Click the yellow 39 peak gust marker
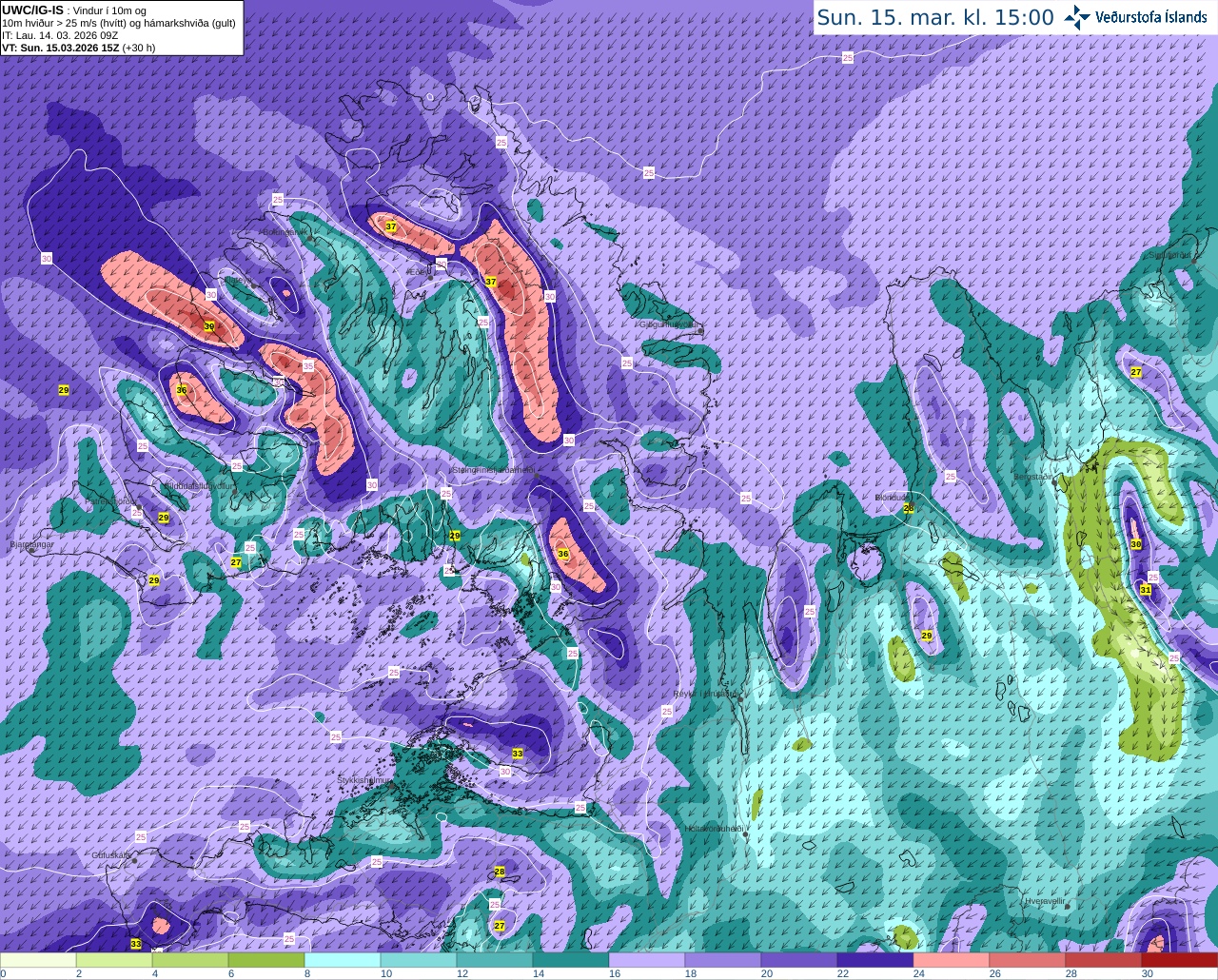Viewport: 1218px width, 980px height. click(x=209, y=326)
